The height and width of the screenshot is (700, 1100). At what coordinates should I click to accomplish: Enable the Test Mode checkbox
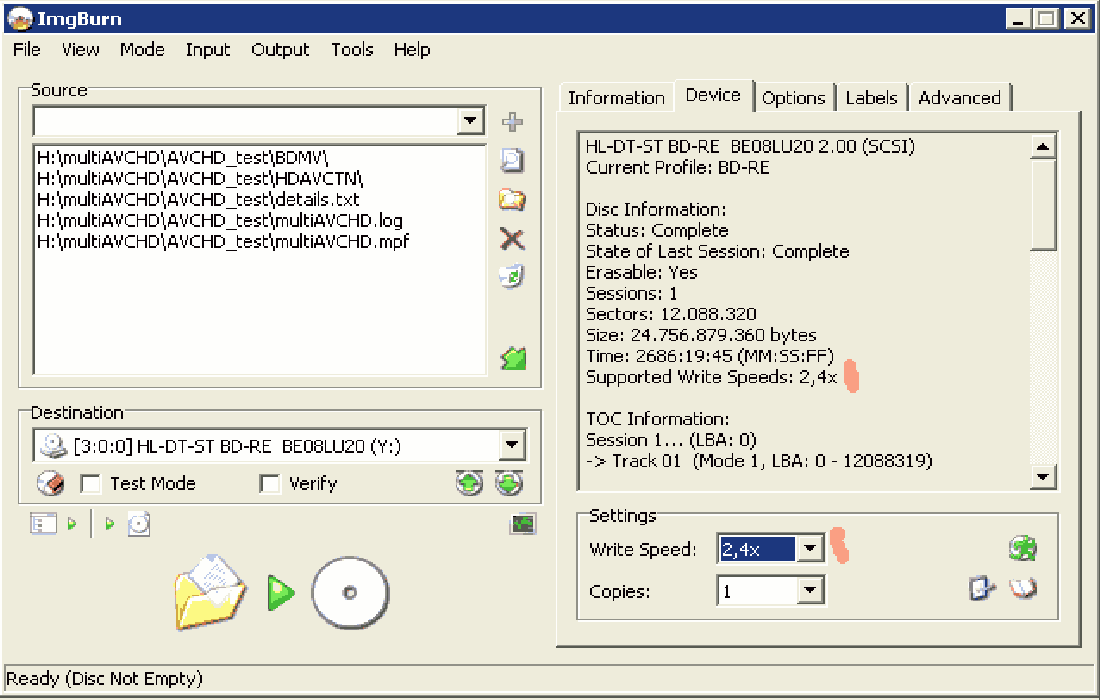(92, 484)
